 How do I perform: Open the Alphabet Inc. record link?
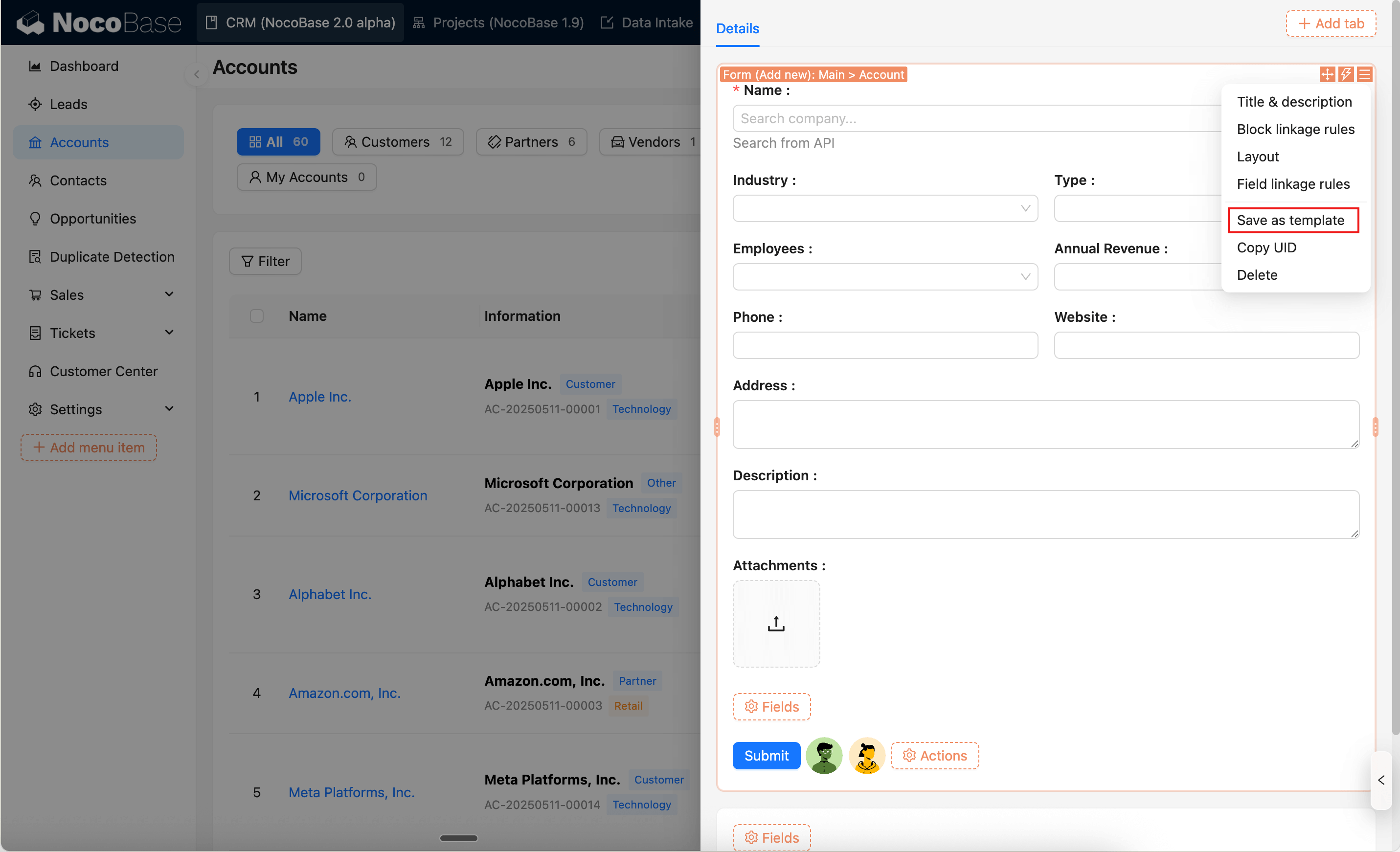[330, 594]
